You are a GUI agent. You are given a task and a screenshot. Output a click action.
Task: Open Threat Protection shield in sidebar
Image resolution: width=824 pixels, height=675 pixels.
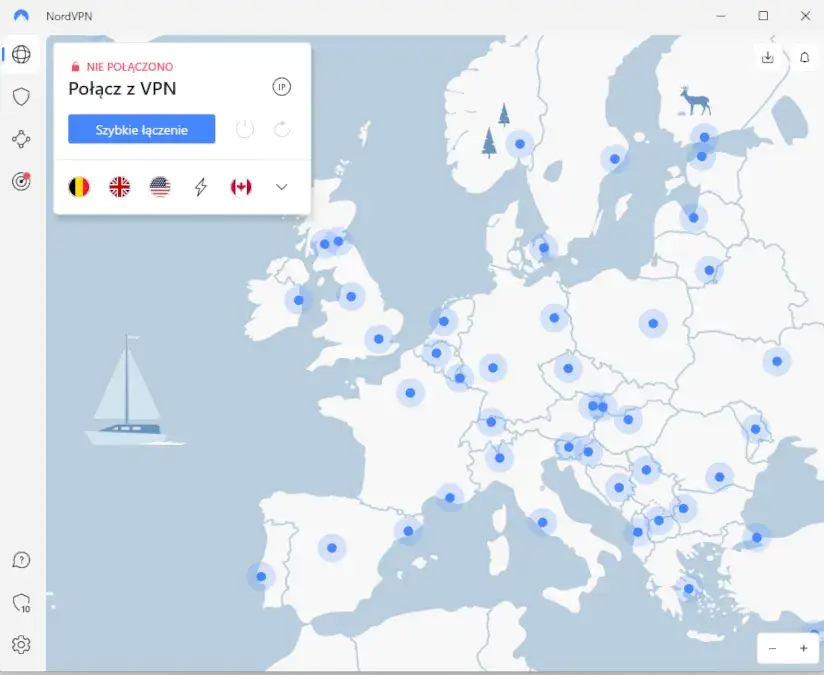(x=20, y=96)
